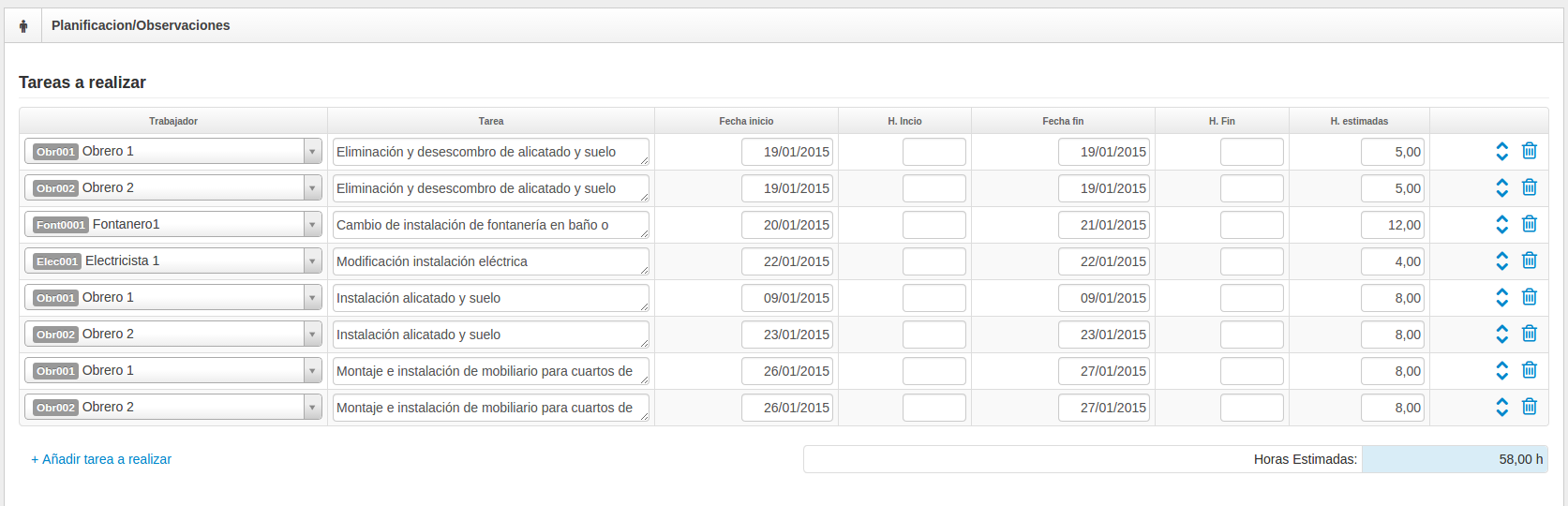This screenshot has width=1568, height=506.
Task: Click the reorder arrows on the first Obrero 2 row
Action: (1502, 187)
